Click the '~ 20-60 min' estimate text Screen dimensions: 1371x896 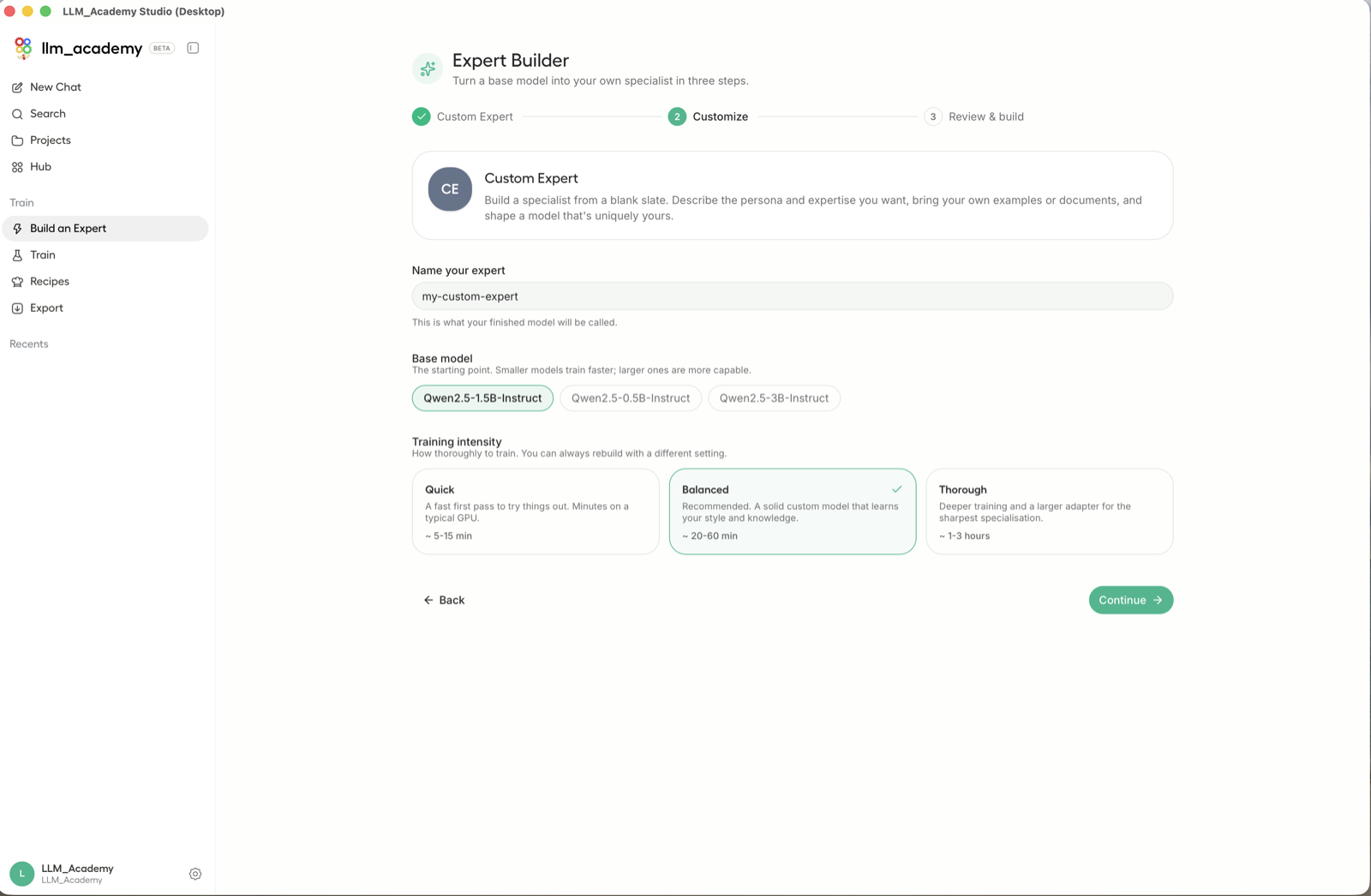click(709, 536)
